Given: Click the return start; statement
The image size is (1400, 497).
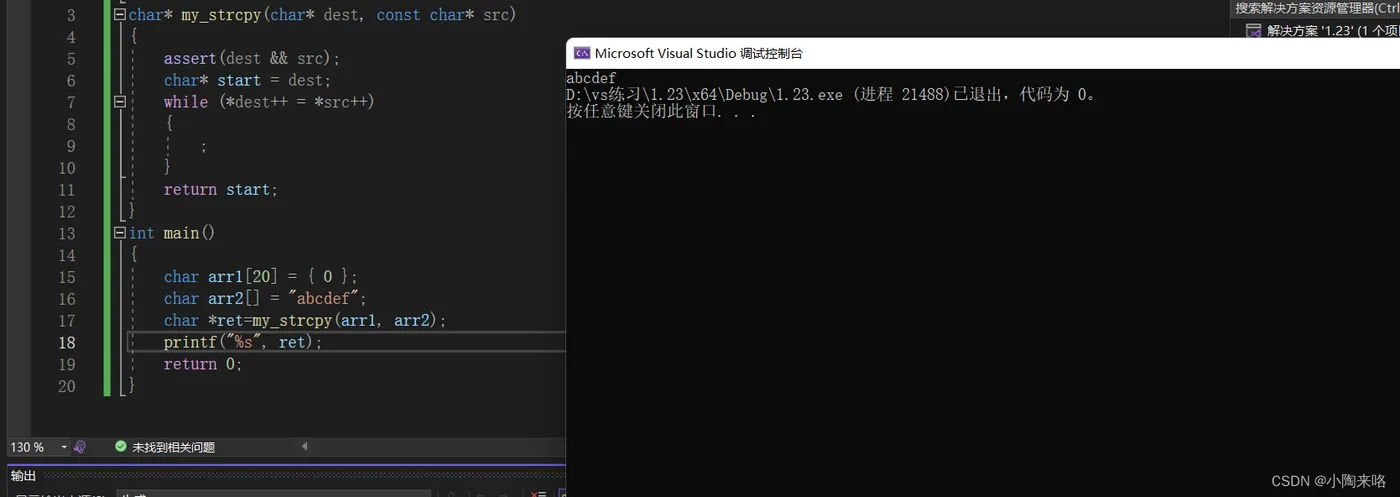Looking at the screenshot, I should 221,190.
